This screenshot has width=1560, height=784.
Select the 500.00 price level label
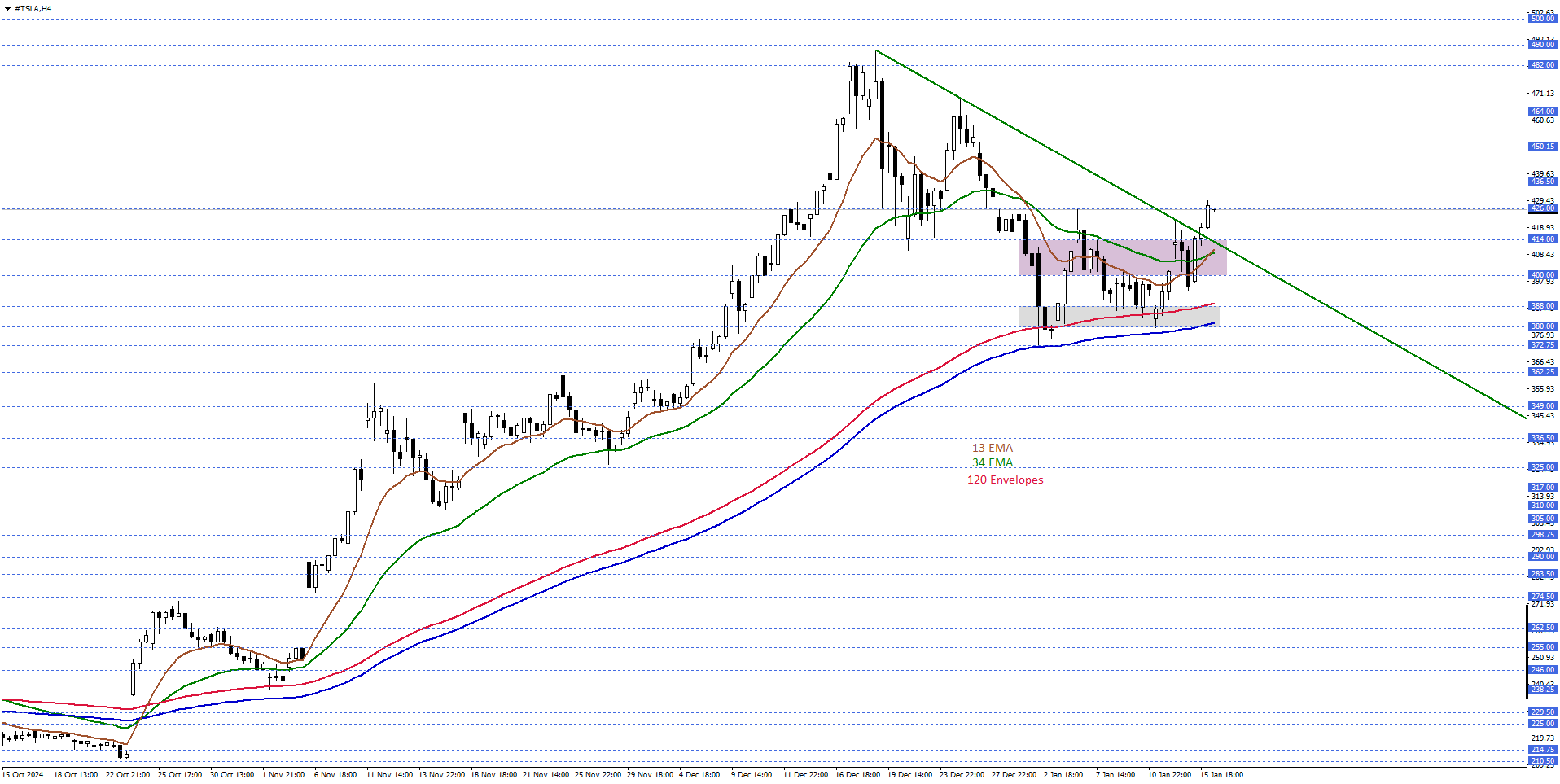click(x=1542, y=19)
